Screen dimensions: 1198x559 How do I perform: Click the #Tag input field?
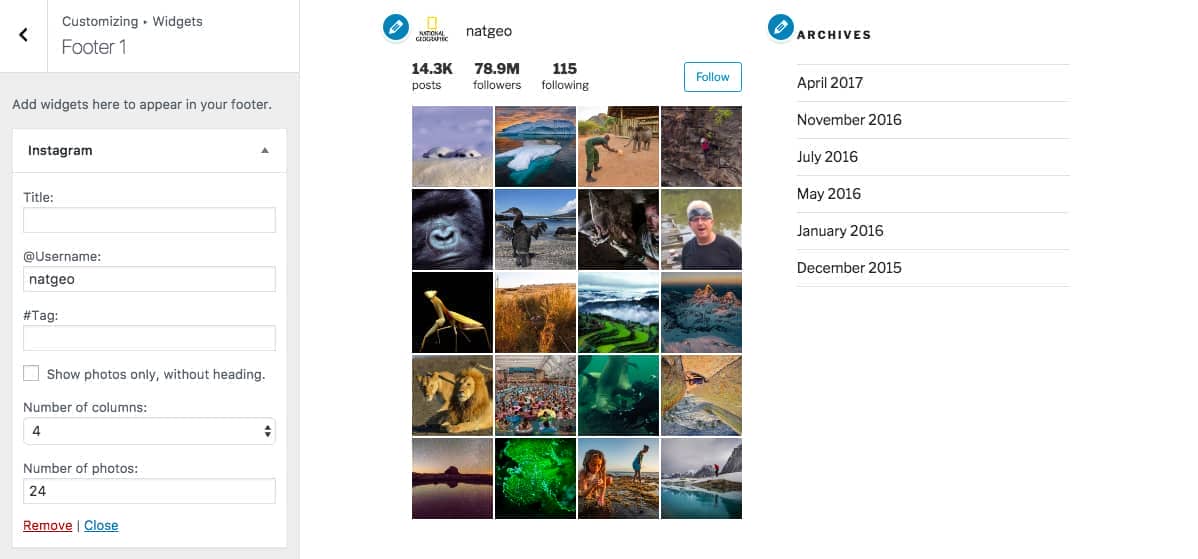[x=149, y=338]
